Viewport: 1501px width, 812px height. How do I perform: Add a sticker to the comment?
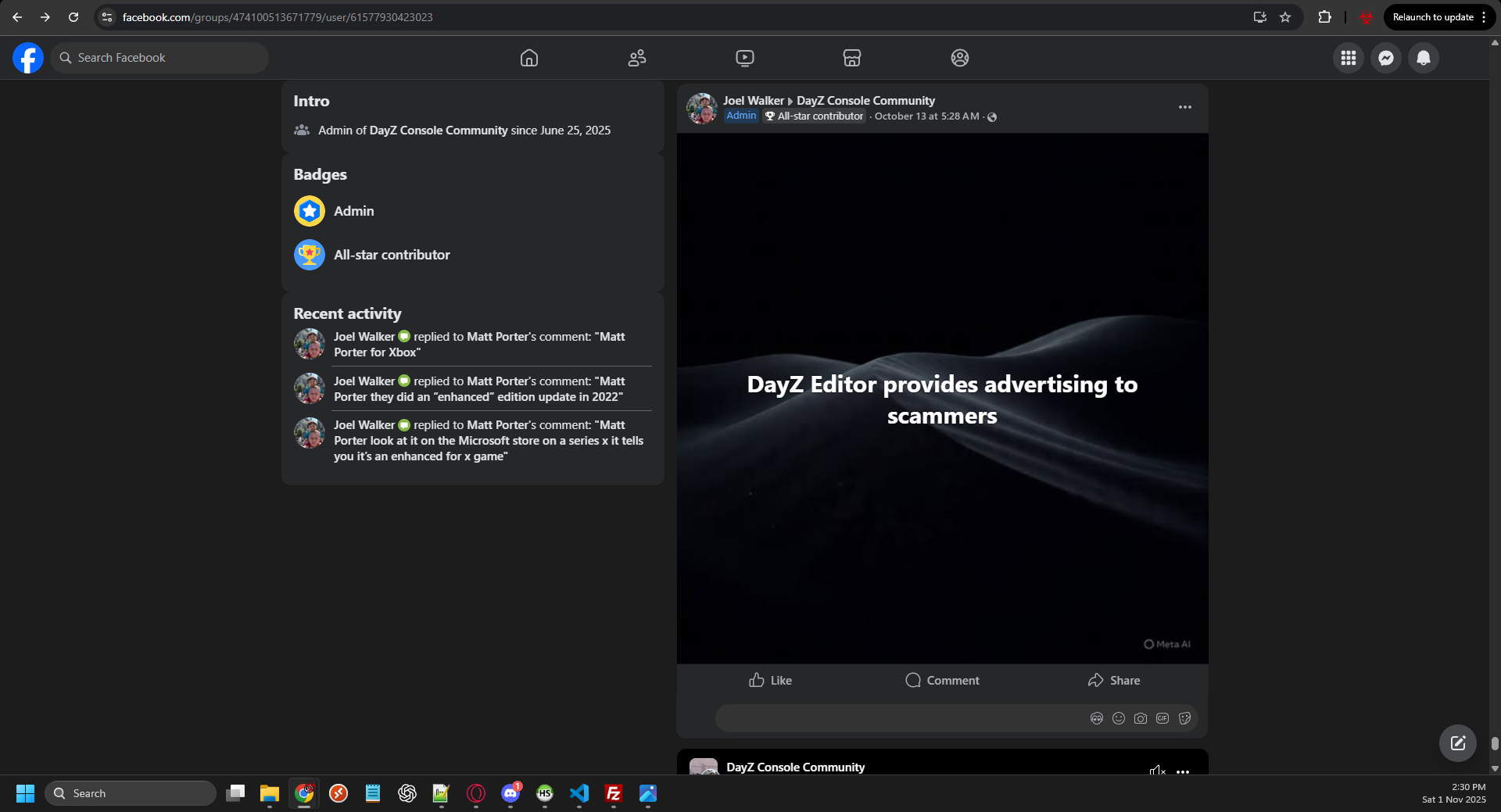[1184, 718]
